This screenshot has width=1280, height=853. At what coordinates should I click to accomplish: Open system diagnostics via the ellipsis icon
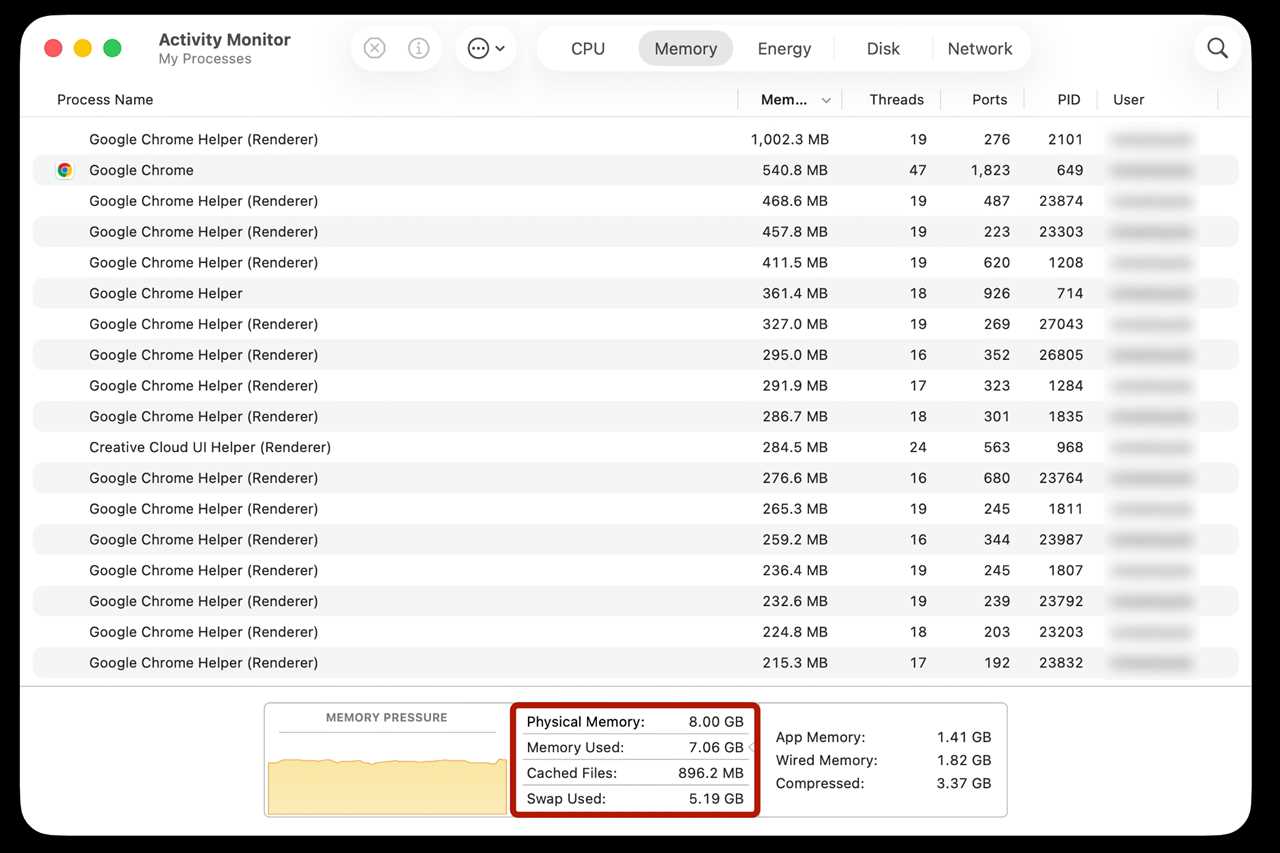(x=478, y=47)
